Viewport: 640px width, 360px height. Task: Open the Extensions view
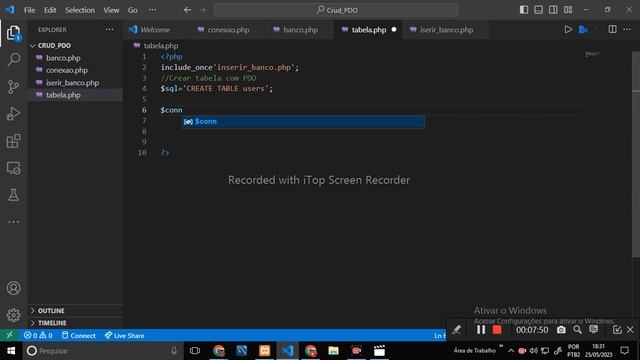point(13,141)
